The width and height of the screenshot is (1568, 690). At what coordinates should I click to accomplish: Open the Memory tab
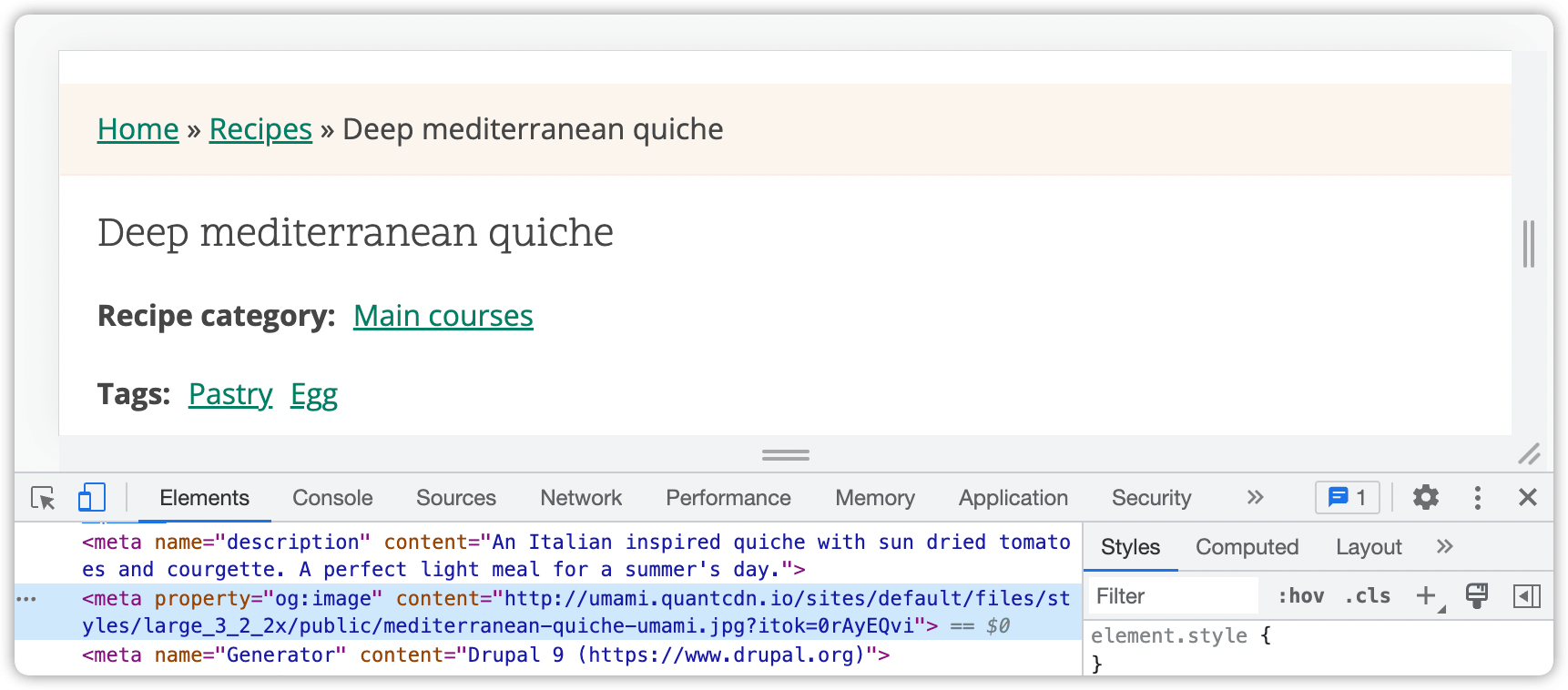pyautogui.click(x=875, y=498)
